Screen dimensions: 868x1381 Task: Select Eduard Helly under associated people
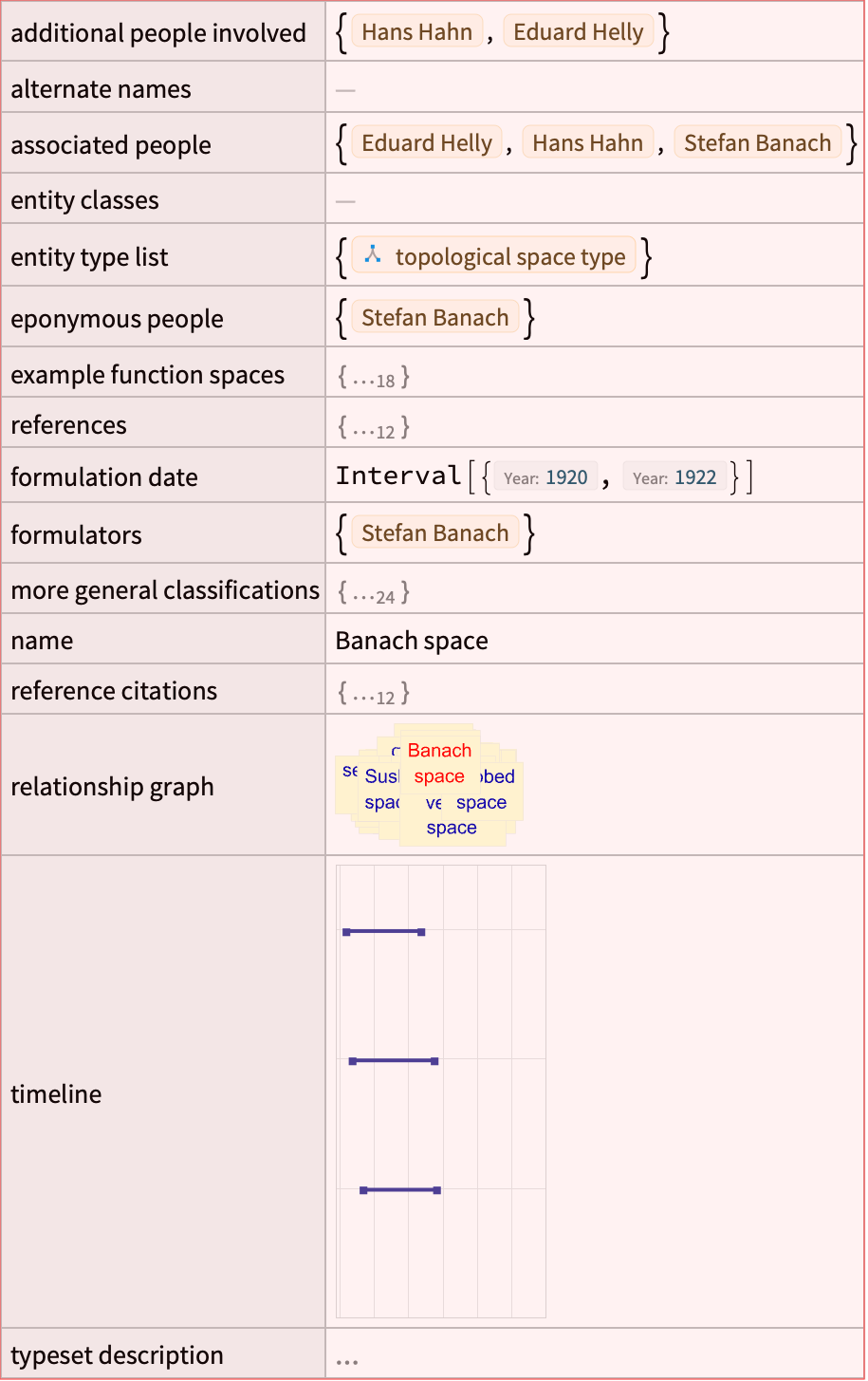427,143
